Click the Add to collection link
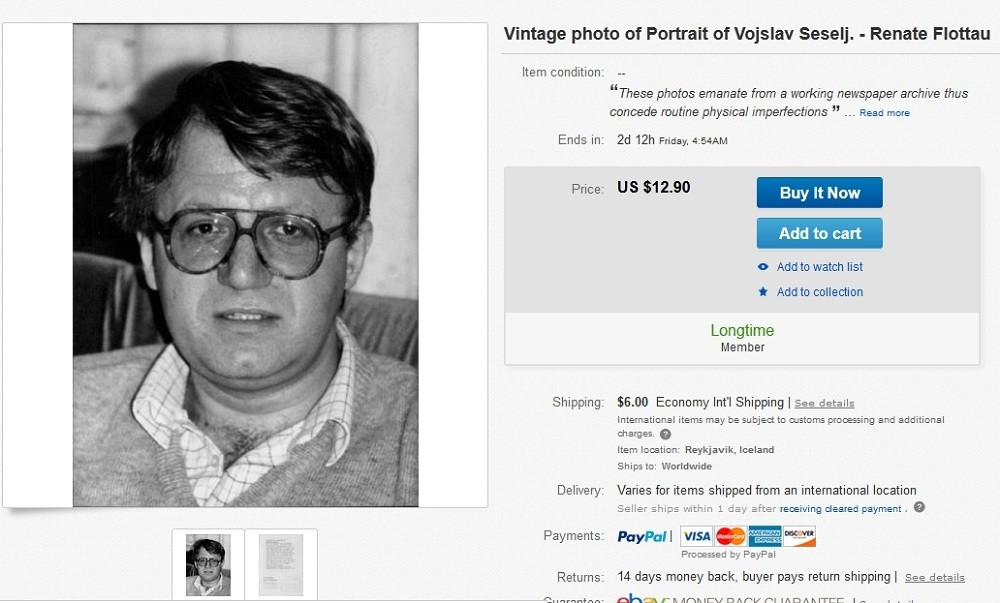1000x603 pixels. 819,292
